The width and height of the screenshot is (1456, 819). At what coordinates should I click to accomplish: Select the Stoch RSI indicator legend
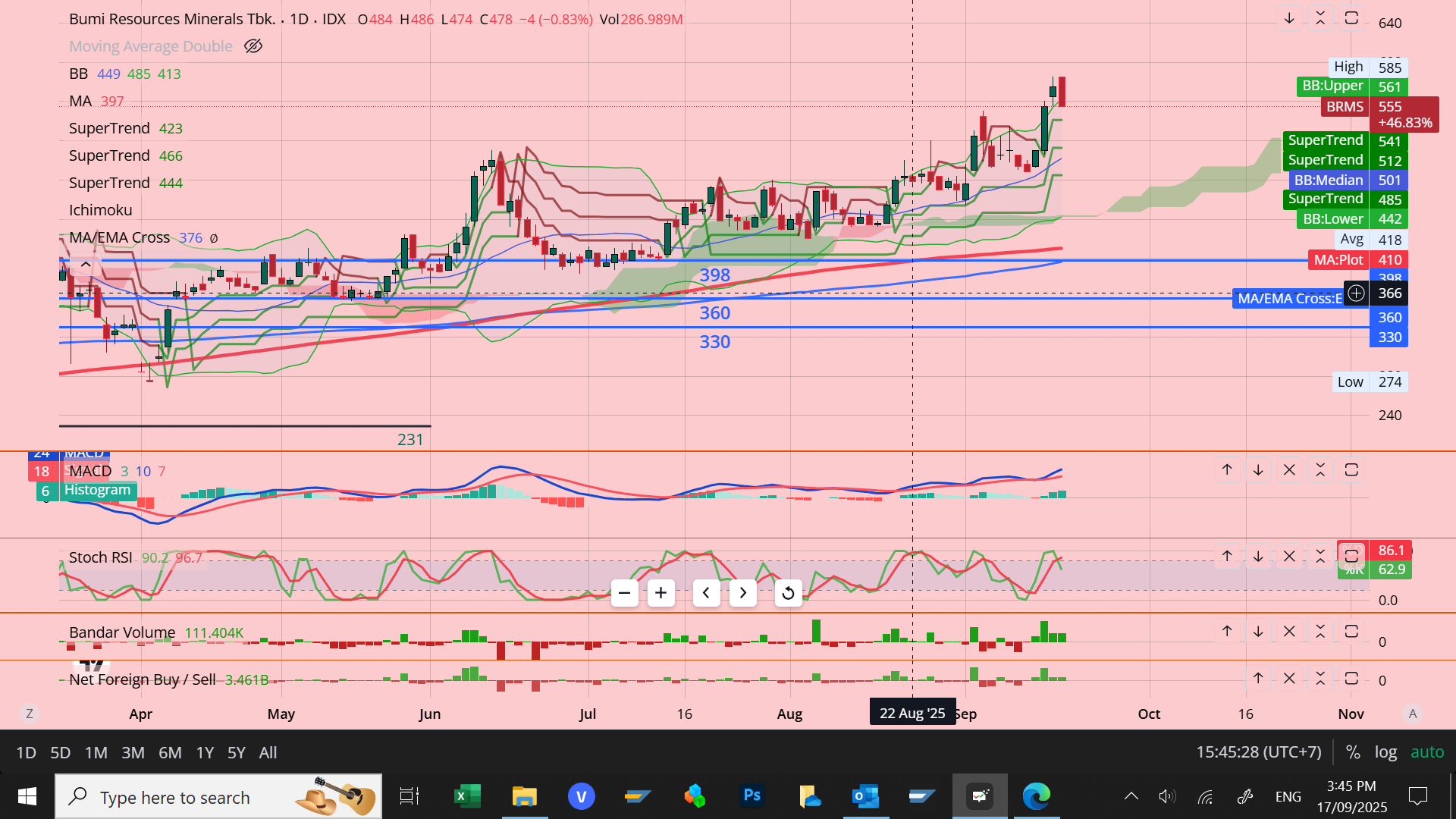pos(101,557)
